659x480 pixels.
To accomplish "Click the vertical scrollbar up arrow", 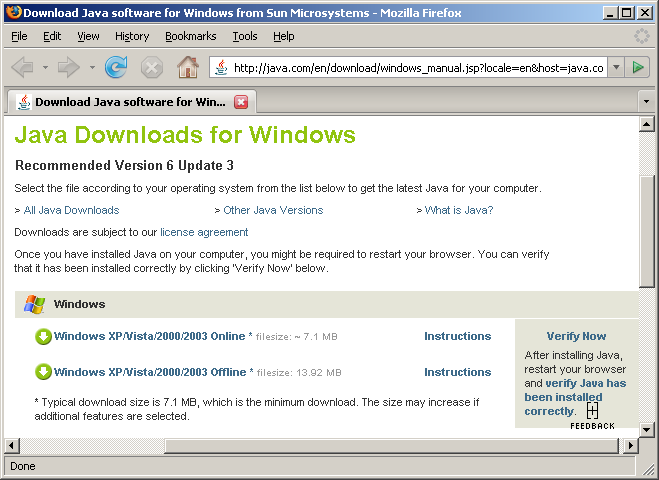I will coord(646,124).
